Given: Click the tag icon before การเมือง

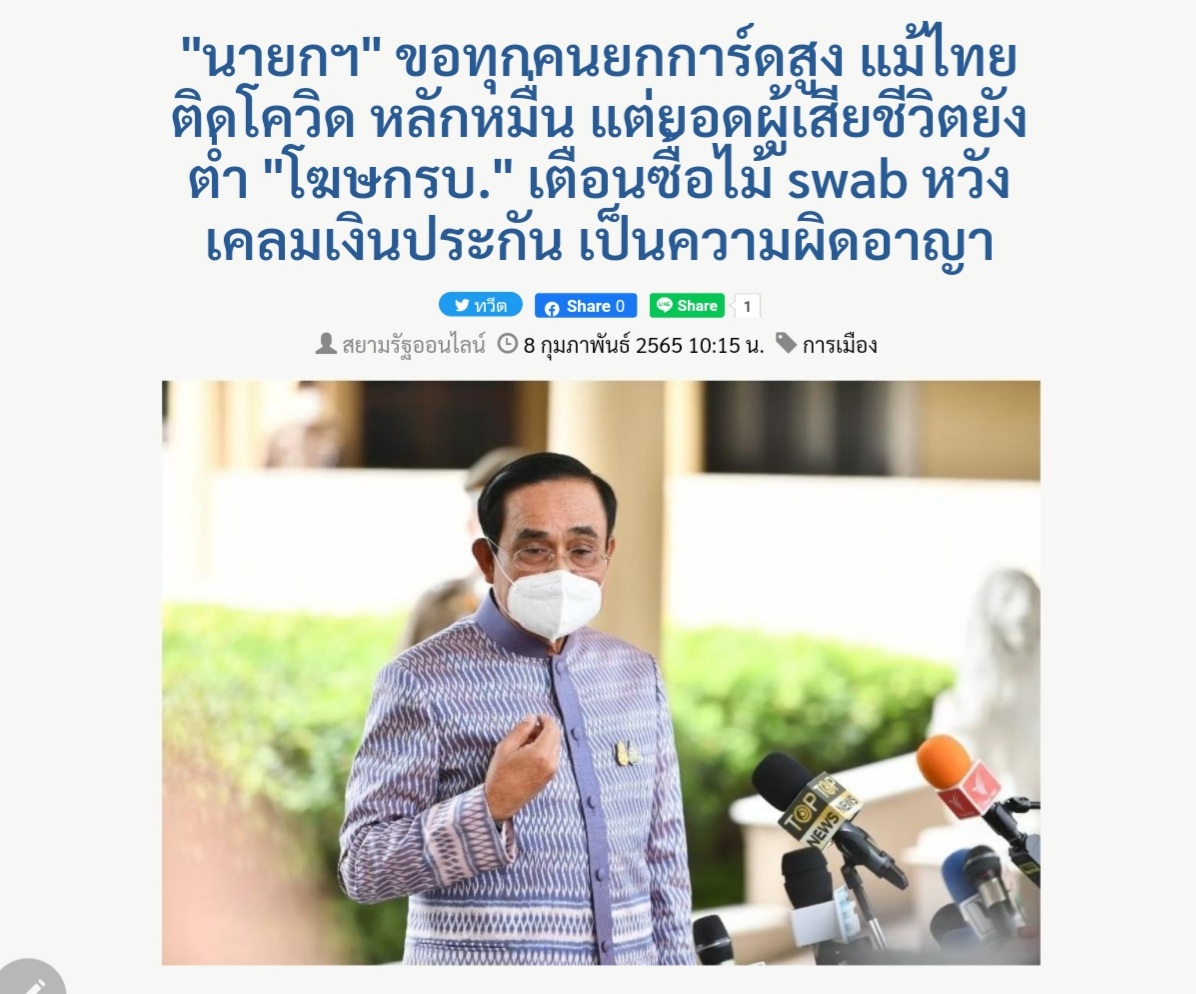Looking at the screenshot, I should [786, 343].
